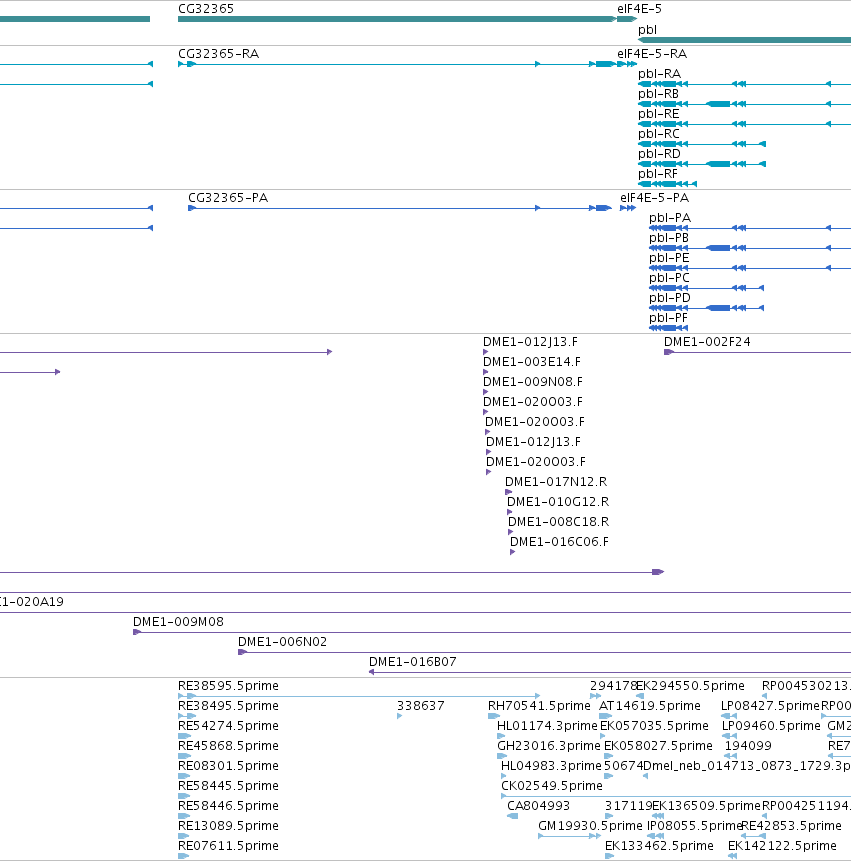Select clone end DME1-016C06.F
Viewport: 851px width, 861px height.
(559, 542)
